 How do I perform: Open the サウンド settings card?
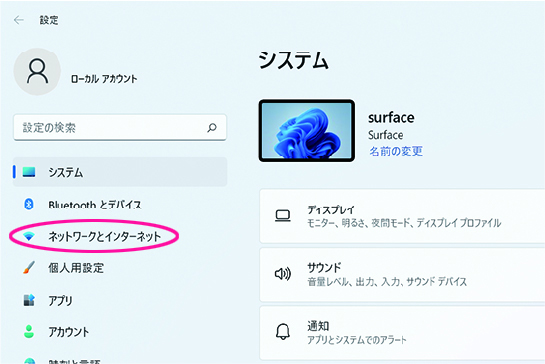click(x=402, y=274)
